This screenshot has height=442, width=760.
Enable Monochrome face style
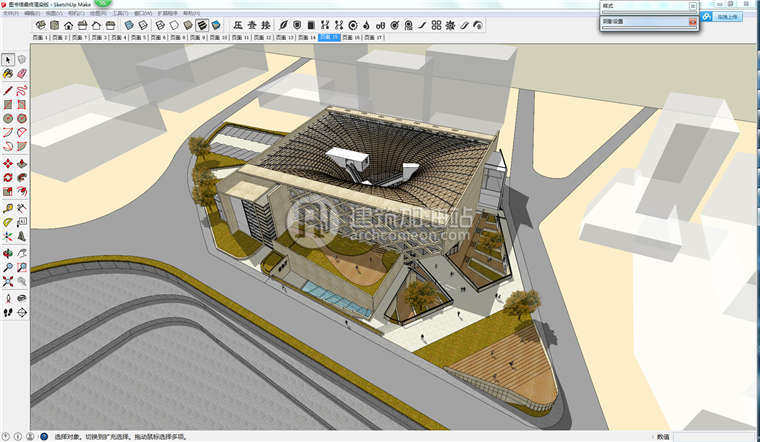pos(216,25)
